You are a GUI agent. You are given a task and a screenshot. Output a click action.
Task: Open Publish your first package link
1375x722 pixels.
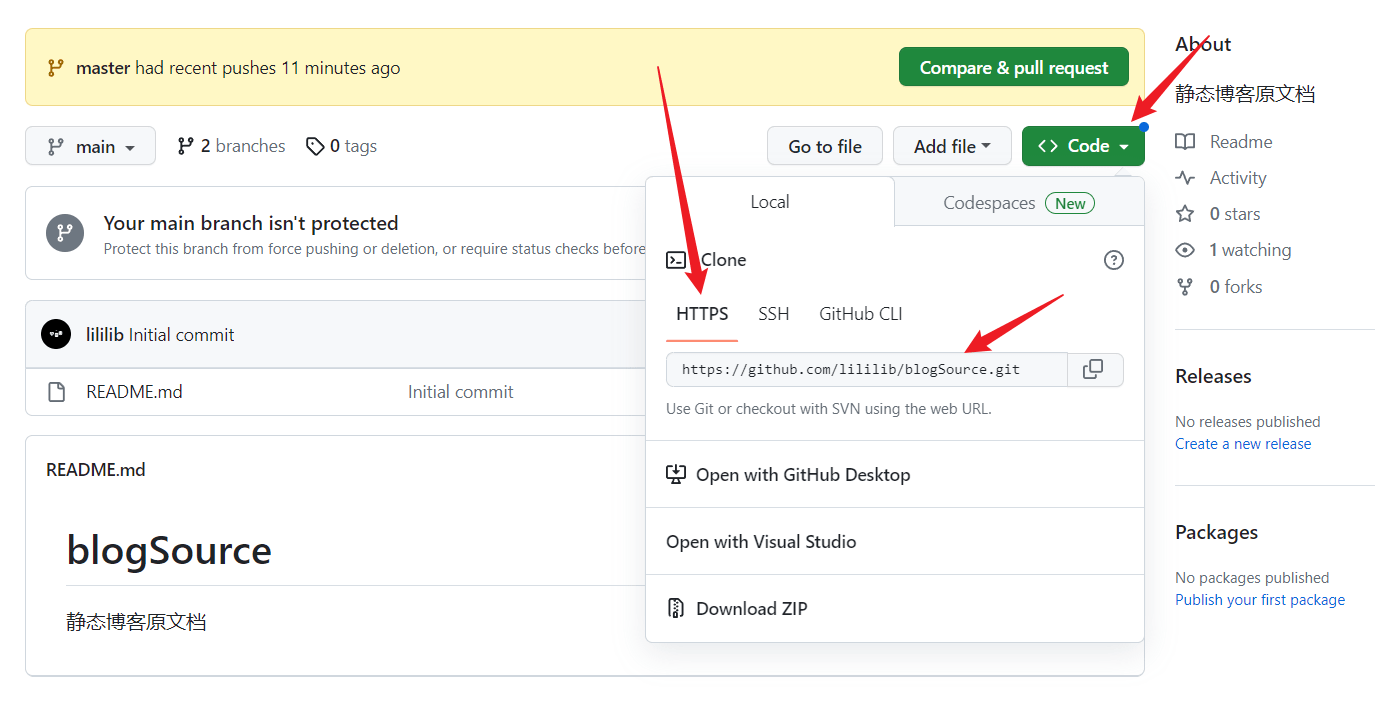click(x=1259, y=600)
